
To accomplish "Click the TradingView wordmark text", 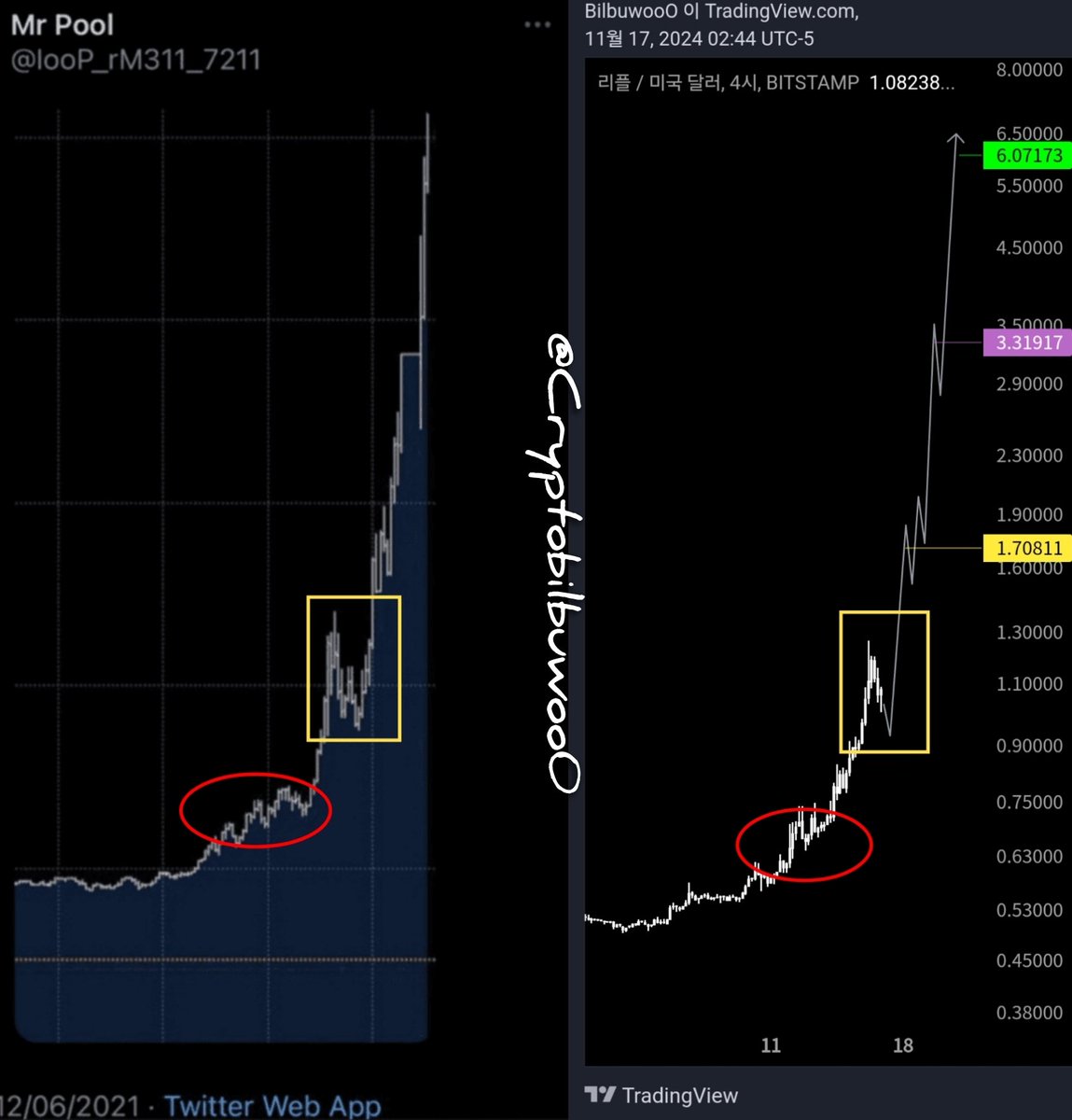I will pos(680,1096).
